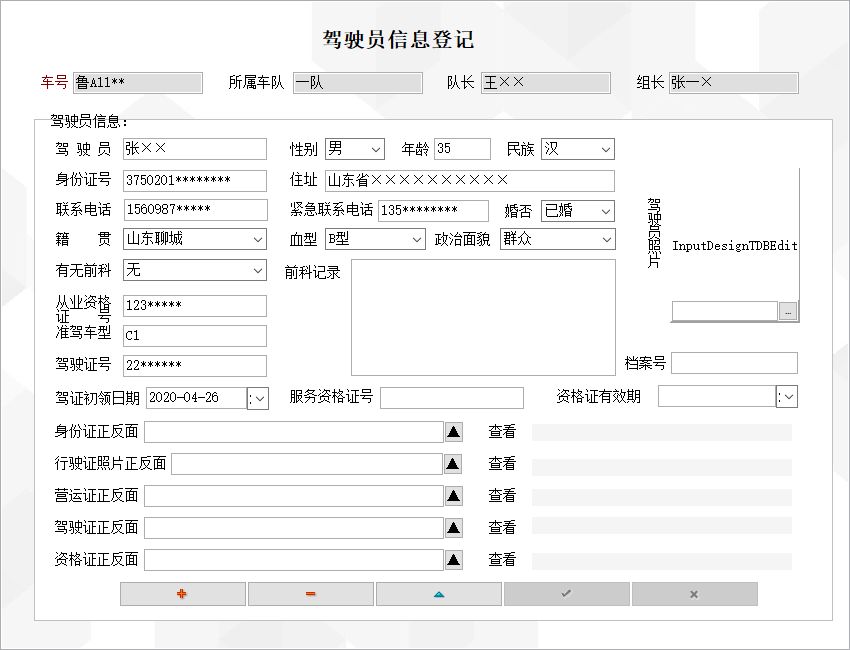Screen dimensions: 850x650
Task: Click upload arrow for 营运证正反面
Action: 454,496
